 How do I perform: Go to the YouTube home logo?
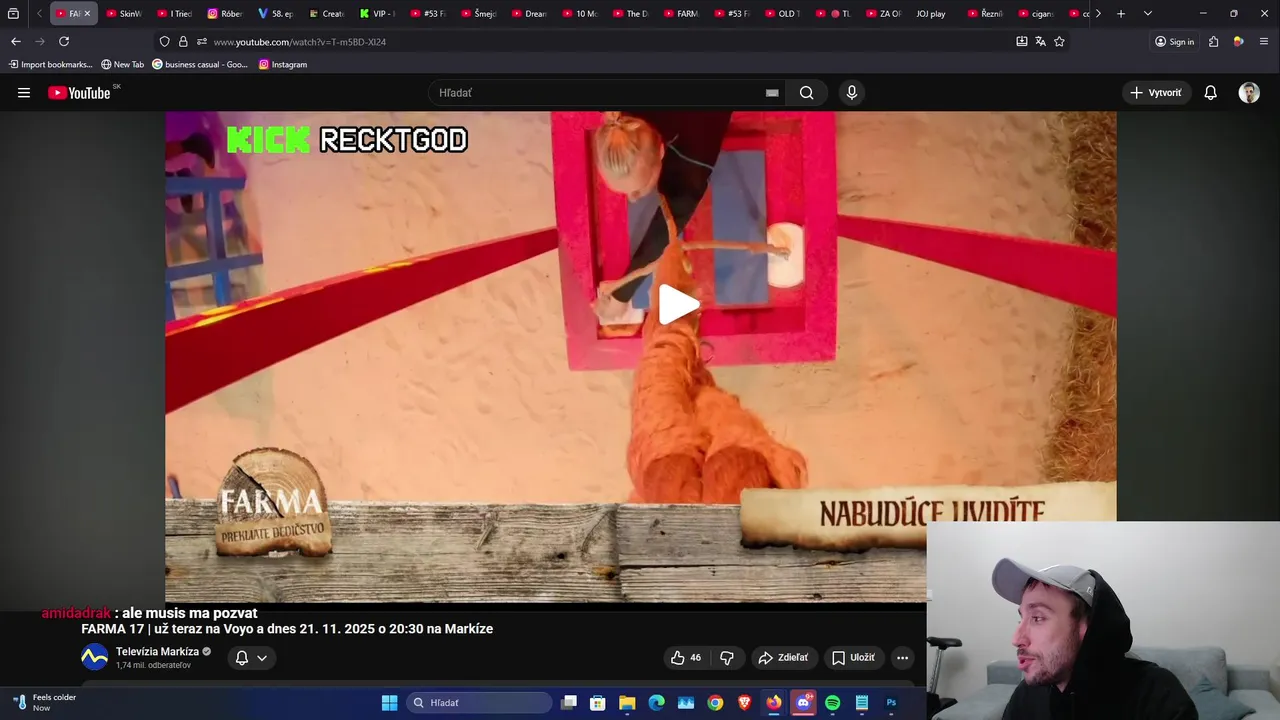point(80,93)
